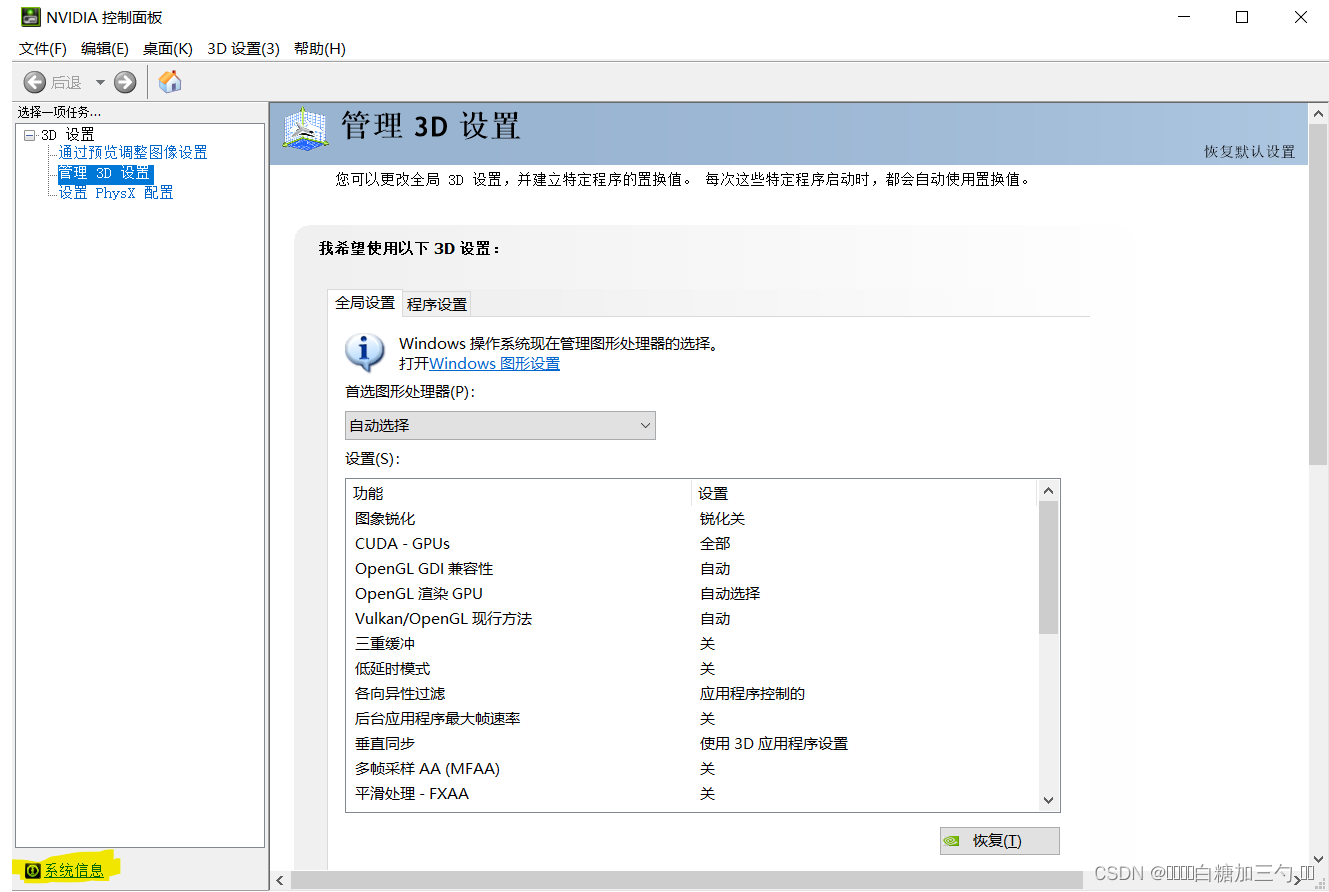
Task: Select the 平滑处理 - FXAA row
Action: point(693,794)
